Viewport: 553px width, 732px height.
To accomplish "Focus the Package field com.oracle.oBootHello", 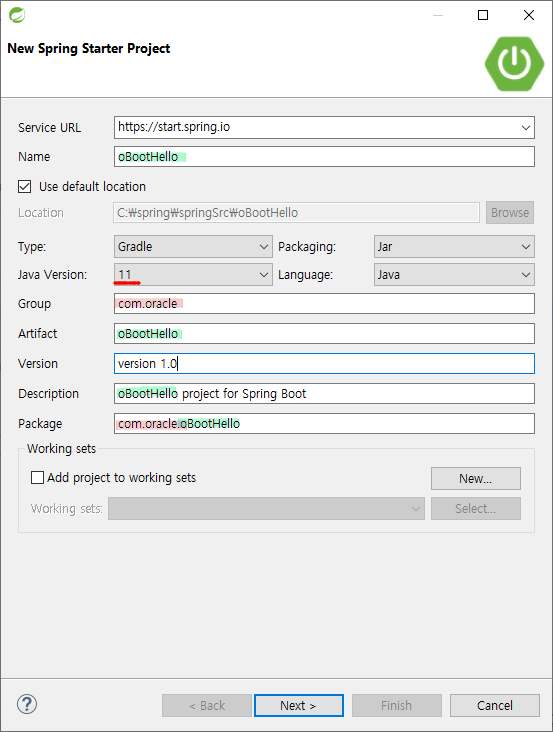I will click(x=324, y=423).
